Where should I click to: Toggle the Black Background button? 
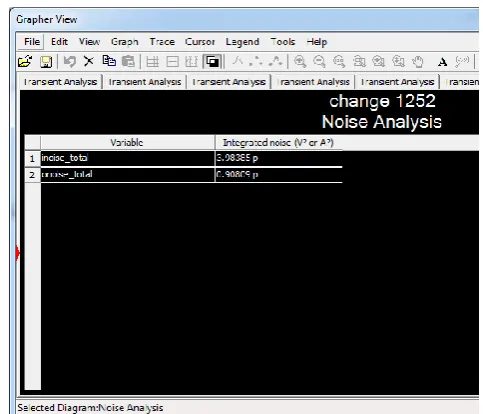click(x=212, y=62)
